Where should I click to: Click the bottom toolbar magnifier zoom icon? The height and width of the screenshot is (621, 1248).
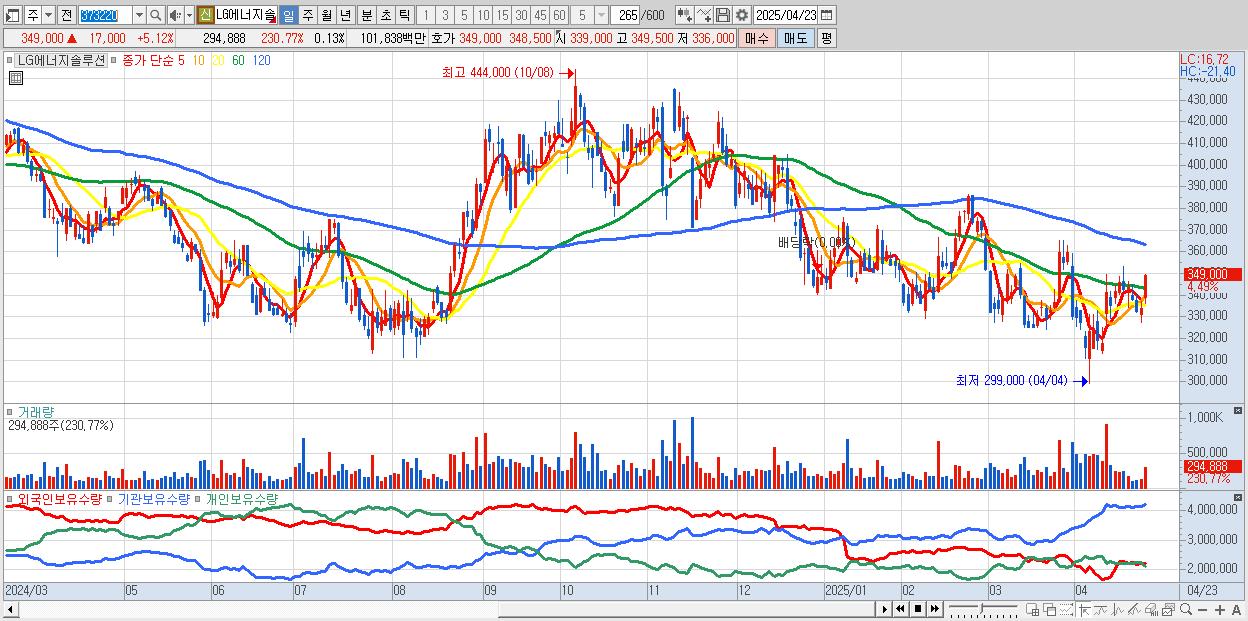pos(1185,609)
